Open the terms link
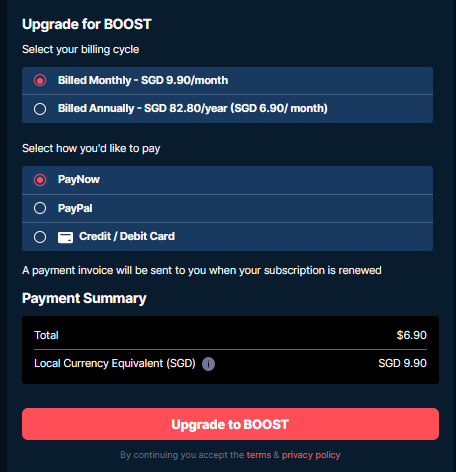The image size is (456, 472). tap(259, 455)
